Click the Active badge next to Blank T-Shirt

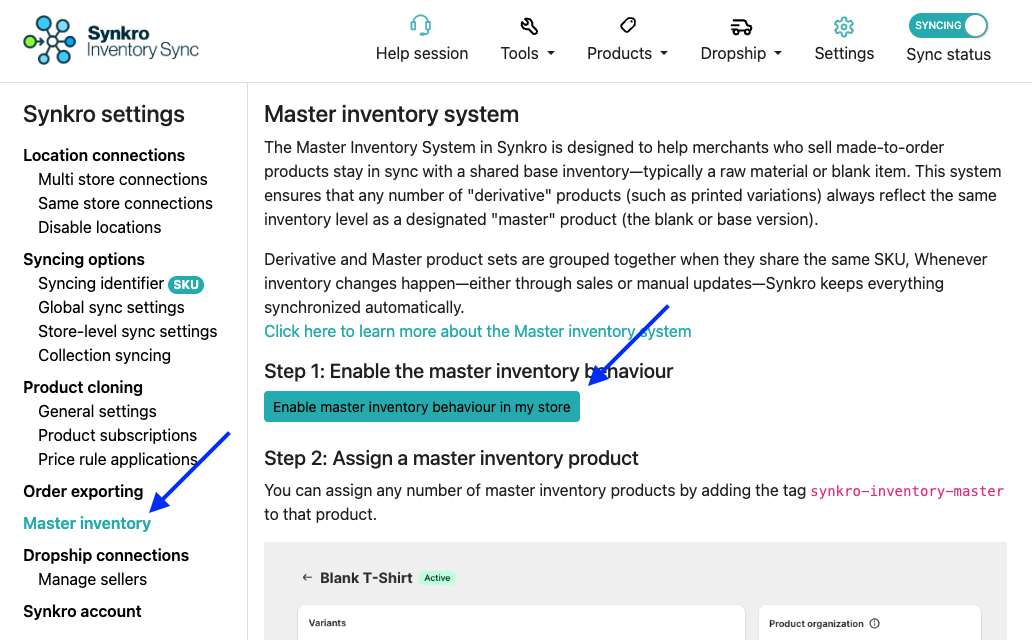(437, 578)
